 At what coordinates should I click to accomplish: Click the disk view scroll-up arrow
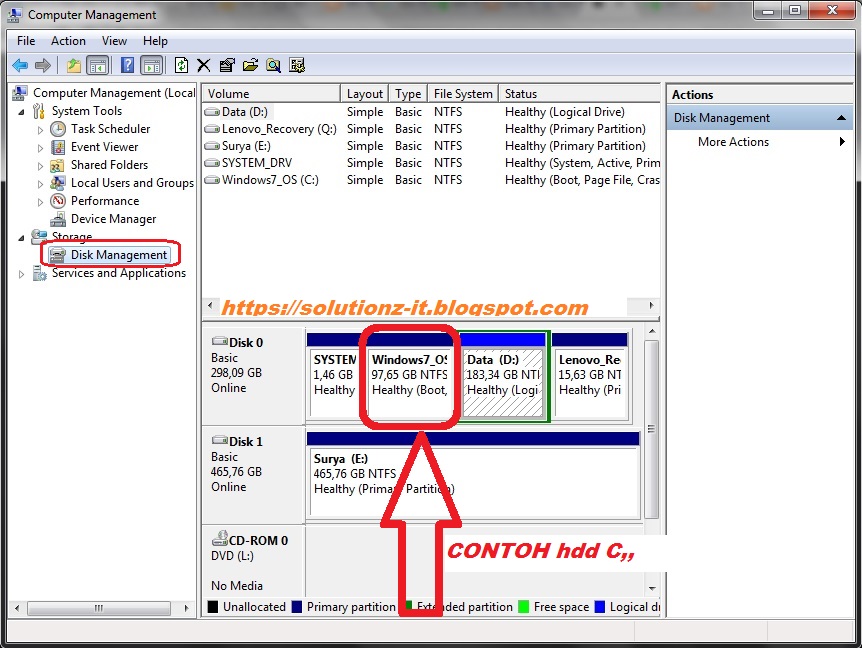click(x=652, y=331)
